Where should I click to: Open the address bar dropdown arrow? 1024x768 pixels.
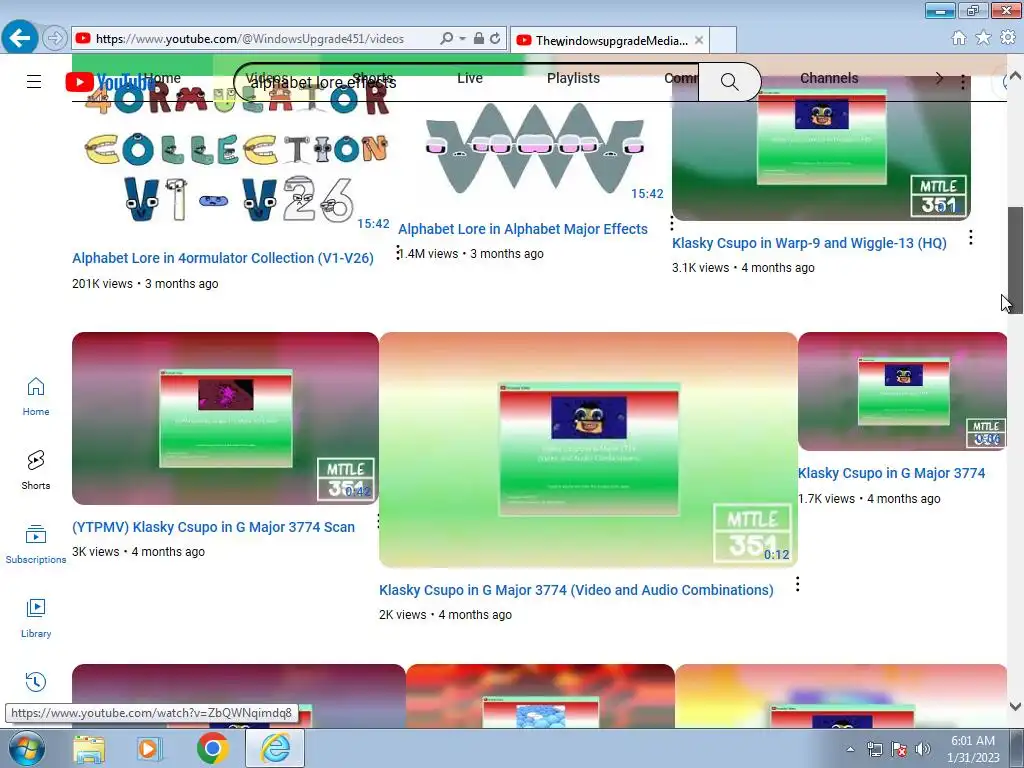(x=462, y=39)
